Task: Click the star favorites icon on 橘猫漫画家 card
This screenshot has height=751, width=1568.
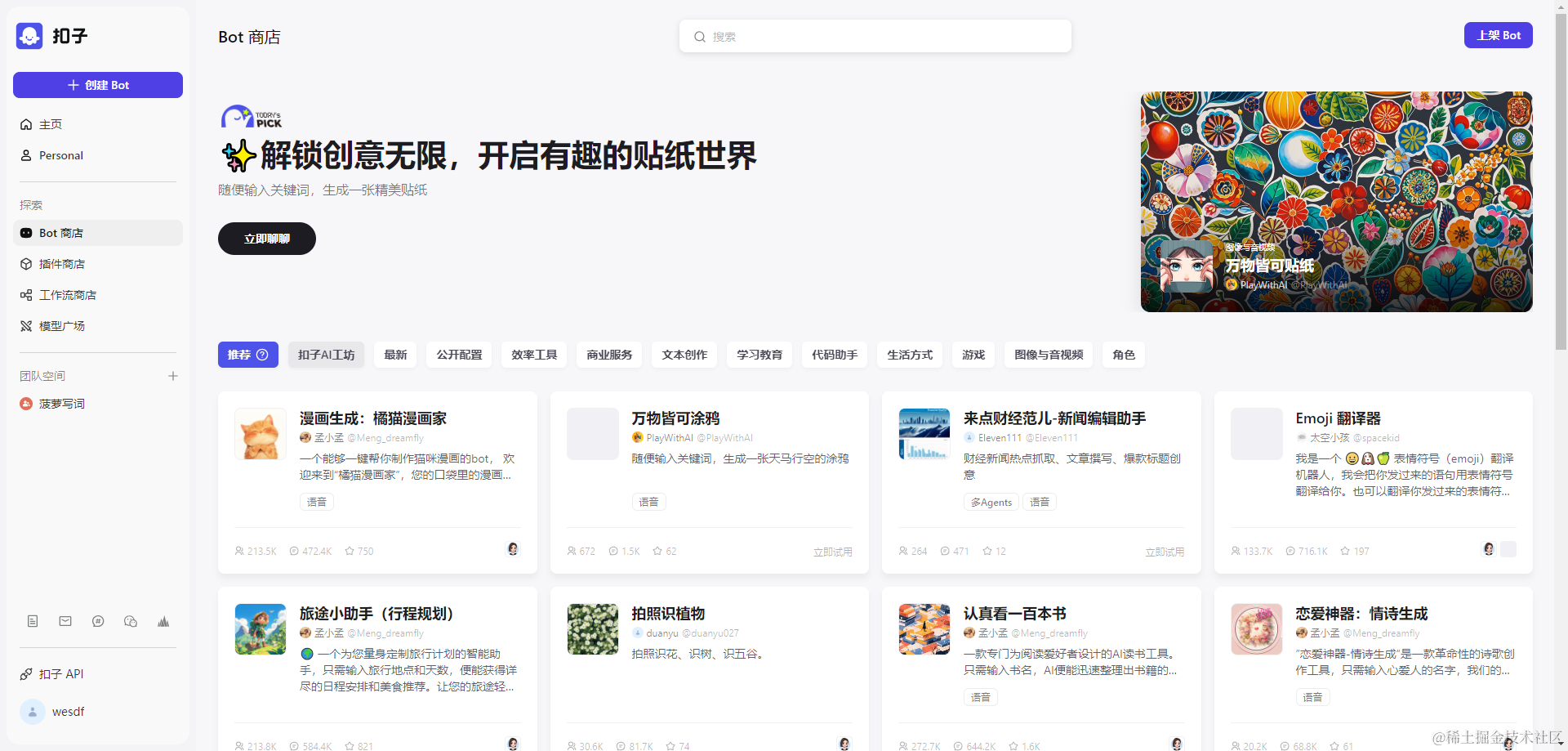Action: pos(350,552)
